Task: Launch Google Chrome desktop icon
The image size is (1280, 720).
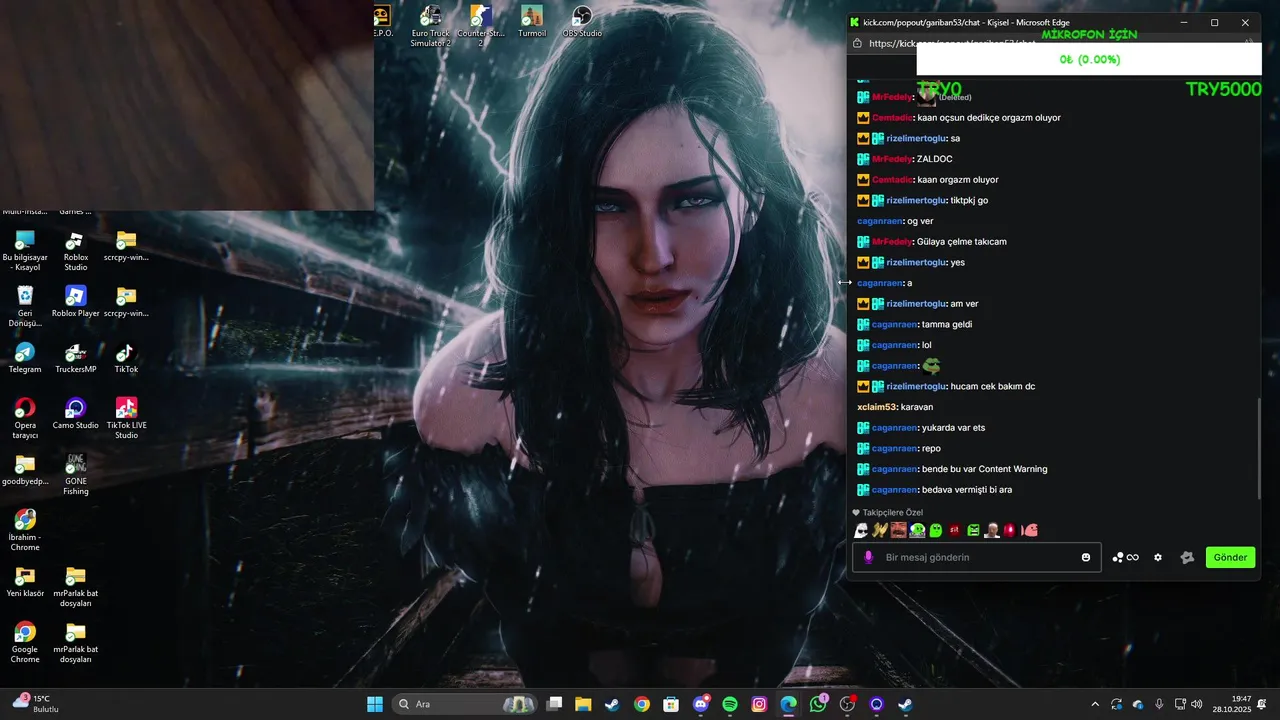Action: coord(25,643)
